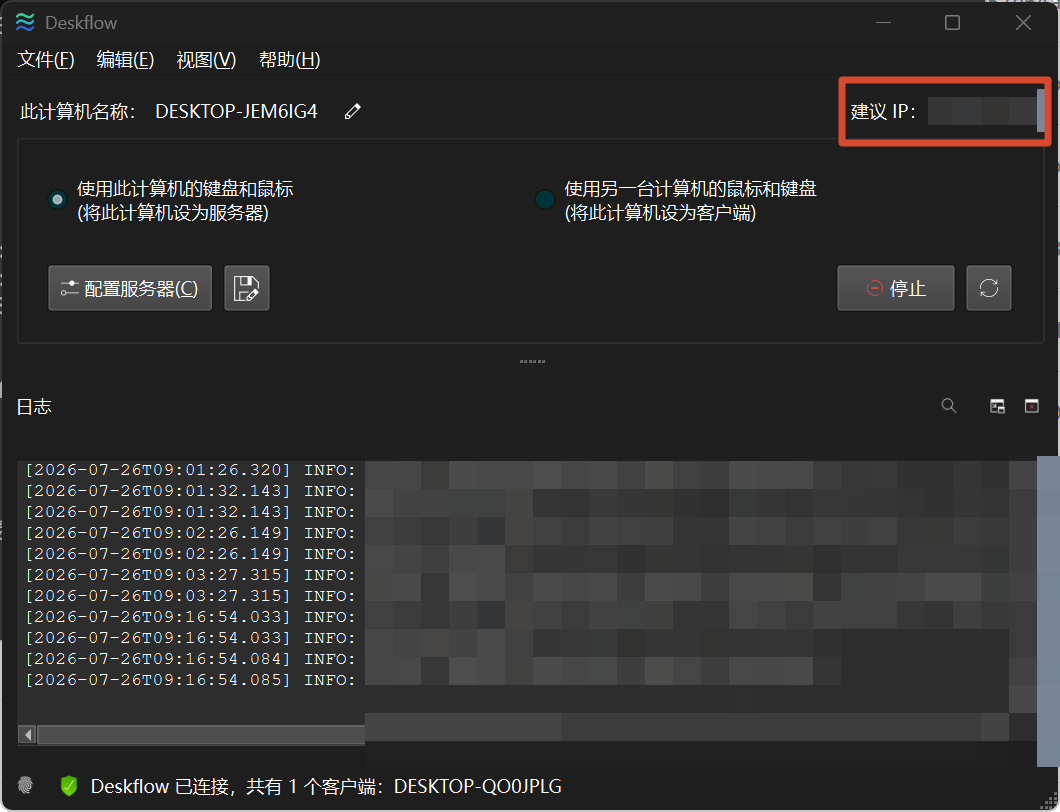Image resolution: width=1060 pixels, height=812 pixels.
Task: Edit computer name with pencil icon
Action: 352,112
